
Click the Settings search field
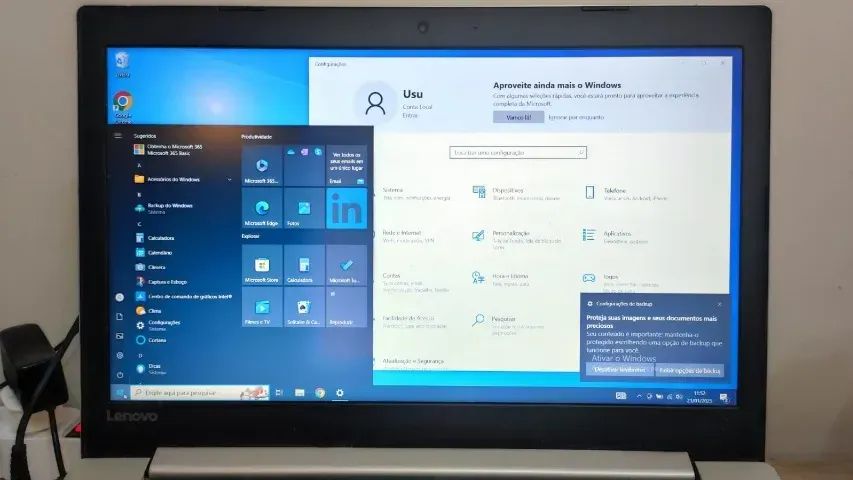[518, 153]
